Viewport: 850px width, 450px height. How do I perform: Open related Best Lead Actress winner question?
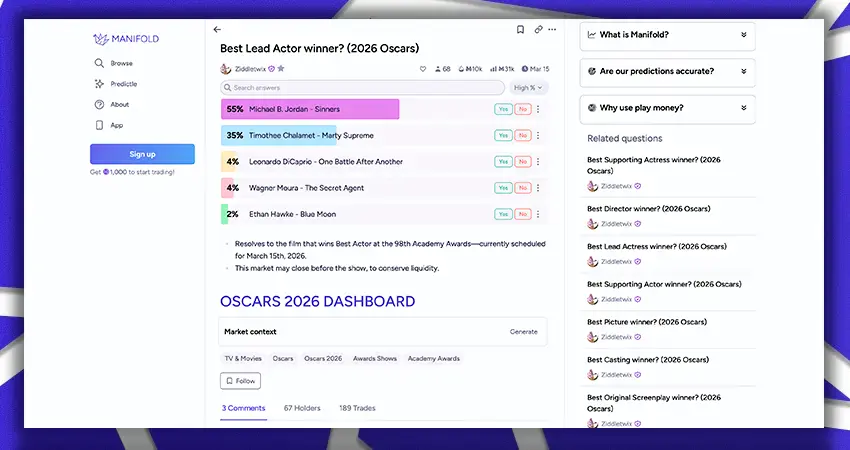coord(656,246)
